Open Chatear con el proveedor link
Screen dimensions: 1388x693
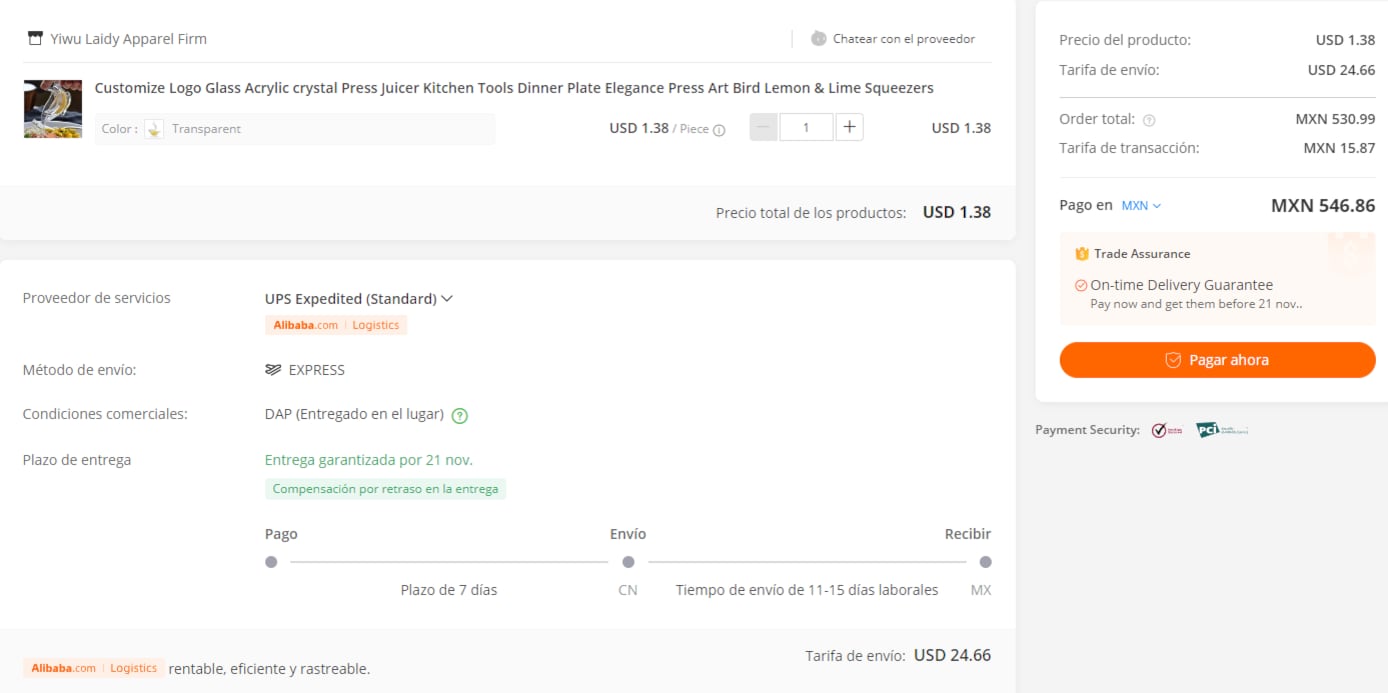click(x=903, y=39)
